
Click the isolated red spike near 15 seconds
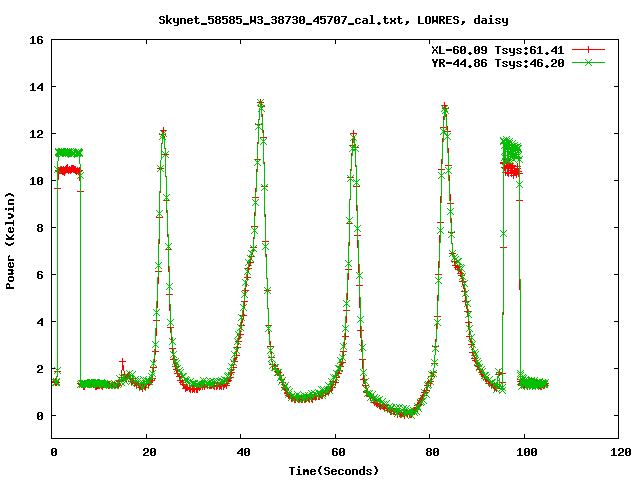(x=122, y=362)
